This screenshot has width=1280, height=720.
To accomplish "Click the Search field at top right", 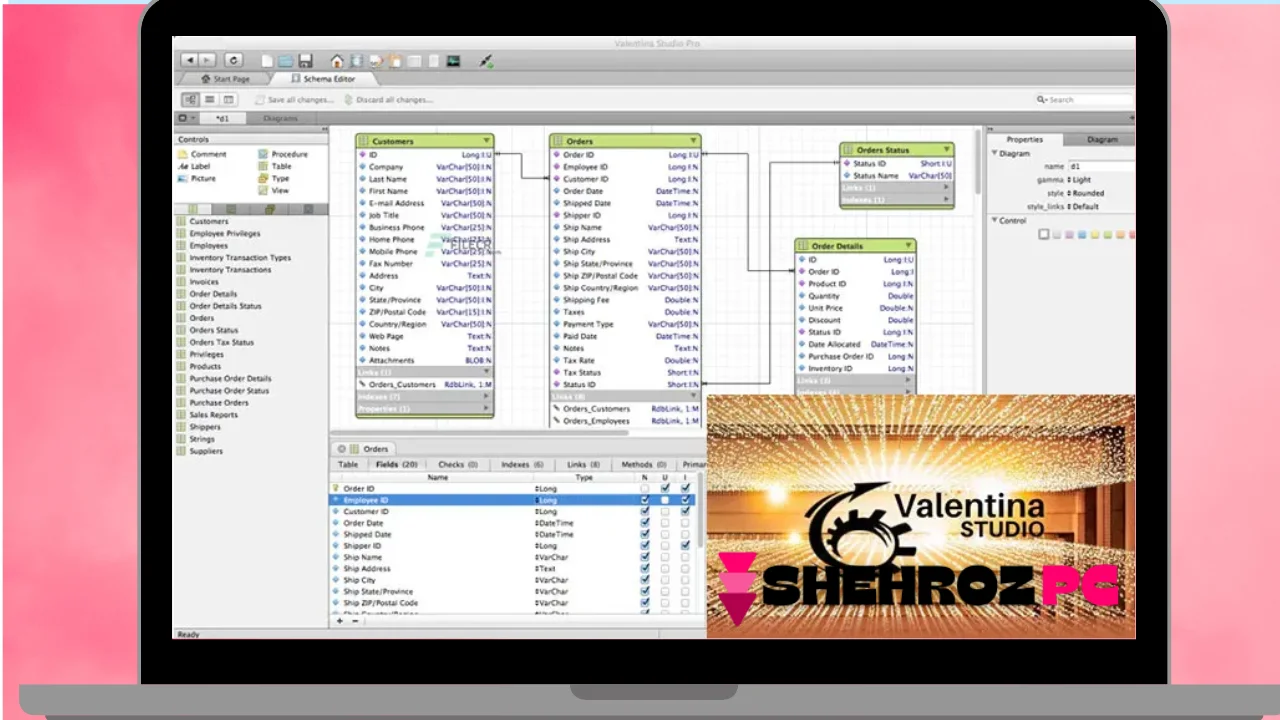I will click(x=1085, y=100).
